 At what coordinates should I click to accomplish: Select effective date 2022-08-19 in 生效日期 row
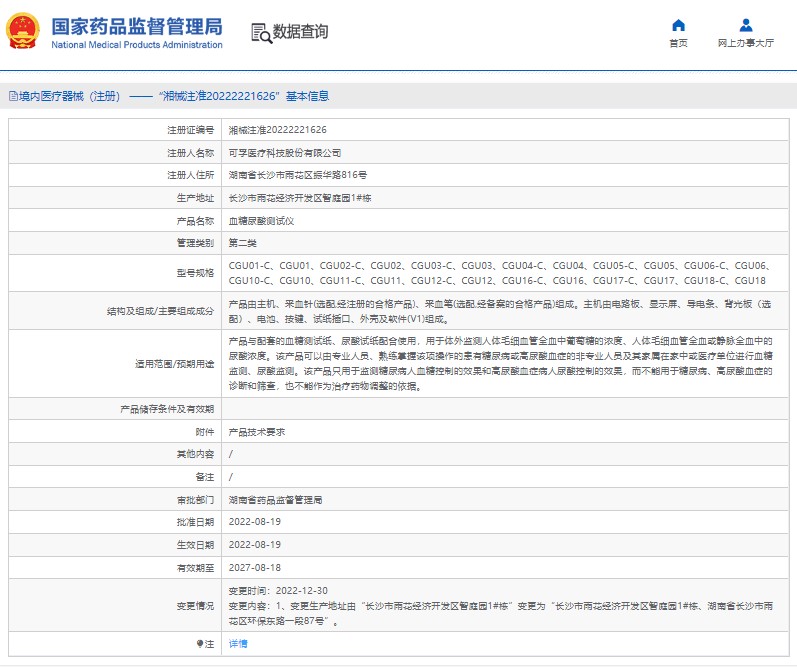pyautogui.click(x=255, y=544)
